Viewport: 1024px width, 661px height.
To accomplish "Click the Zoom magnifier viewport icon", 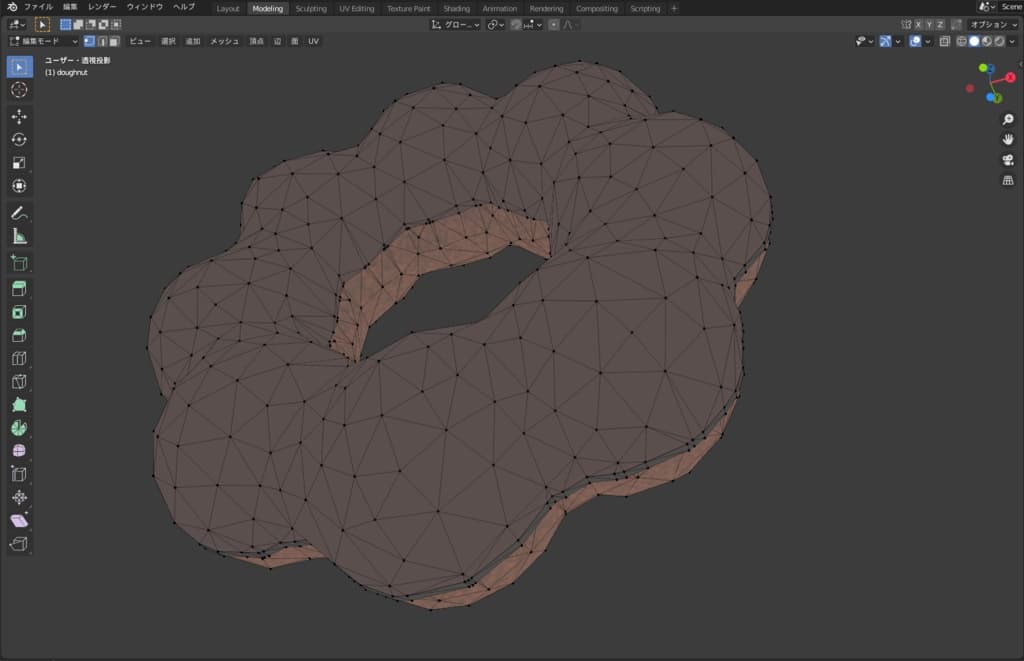I will 1008,119.
